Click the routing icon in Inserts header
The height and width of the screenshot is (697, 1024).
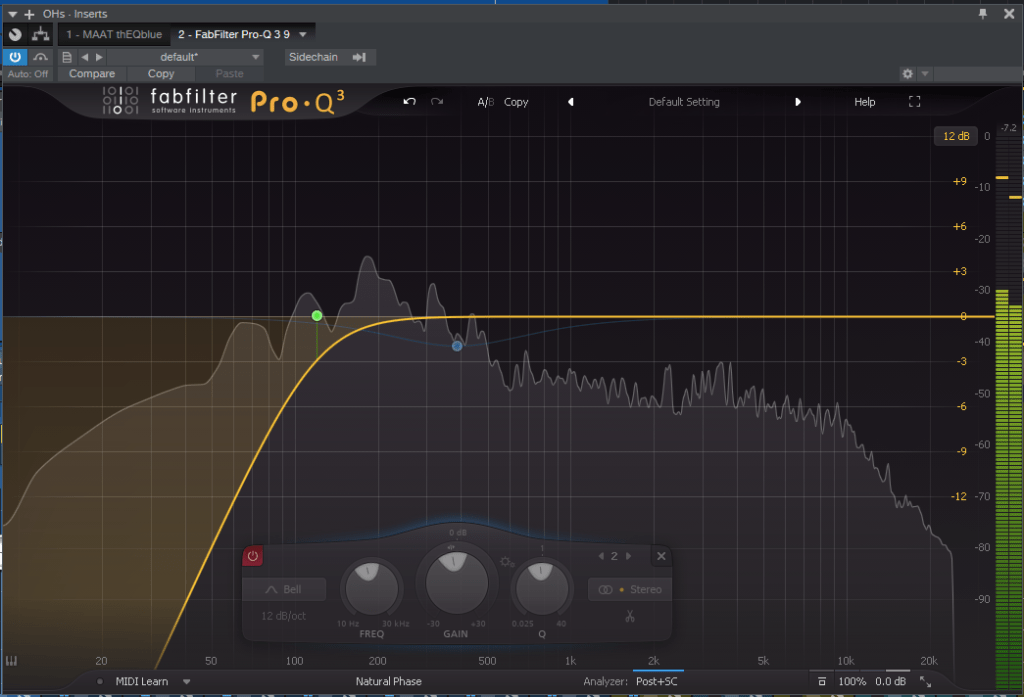tap(40, 35)
